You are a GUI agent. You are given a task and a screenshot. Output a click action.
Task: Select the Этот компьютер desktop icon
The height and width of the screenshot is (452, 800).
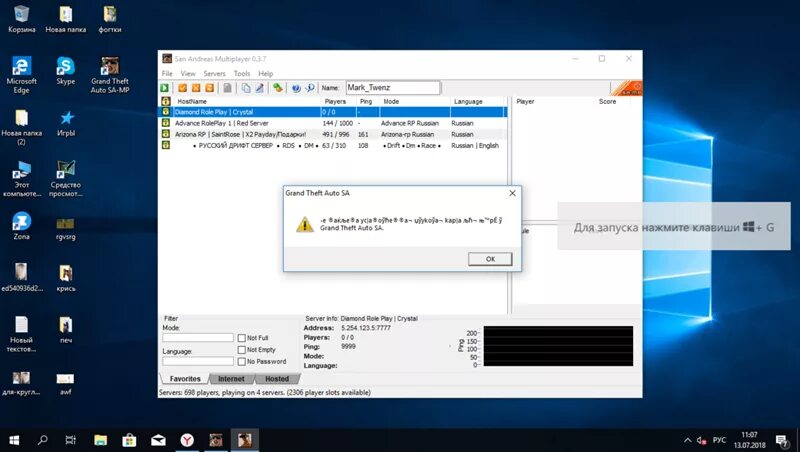(21, 179)
